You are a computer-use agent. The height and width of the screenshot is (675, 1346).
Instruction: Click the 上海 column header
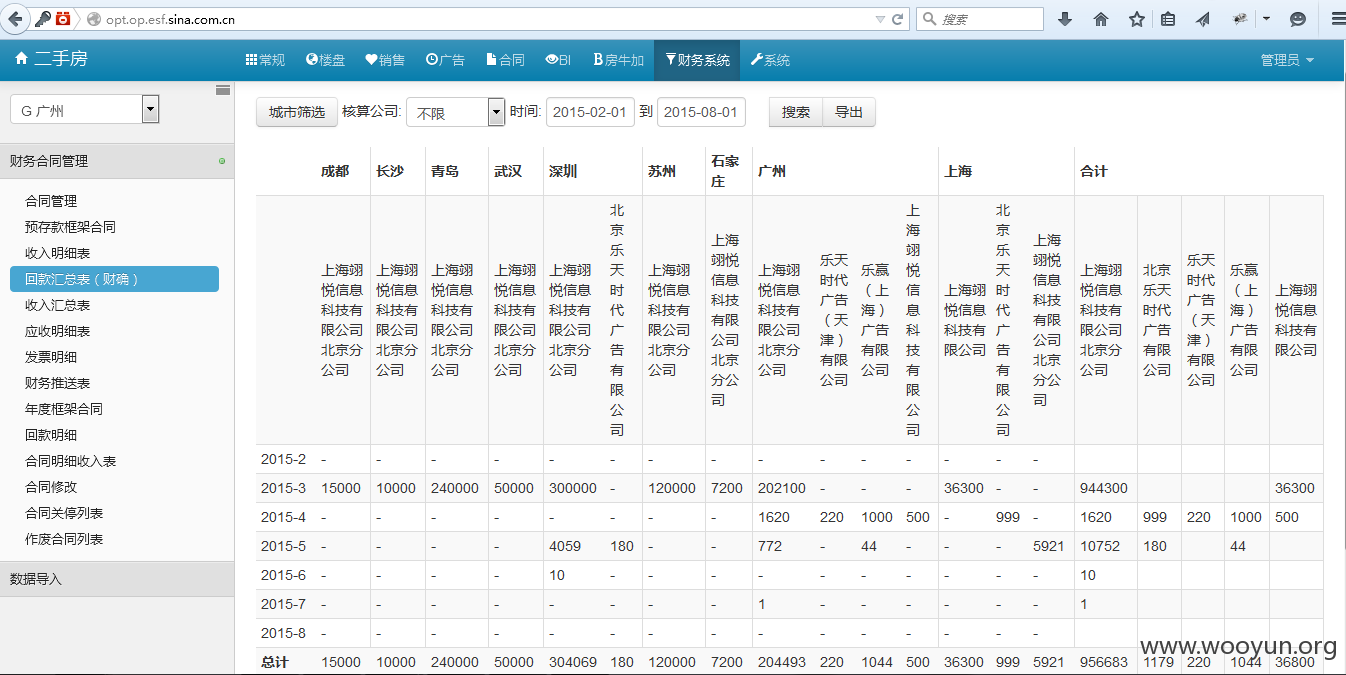click(x=958, y=171)
